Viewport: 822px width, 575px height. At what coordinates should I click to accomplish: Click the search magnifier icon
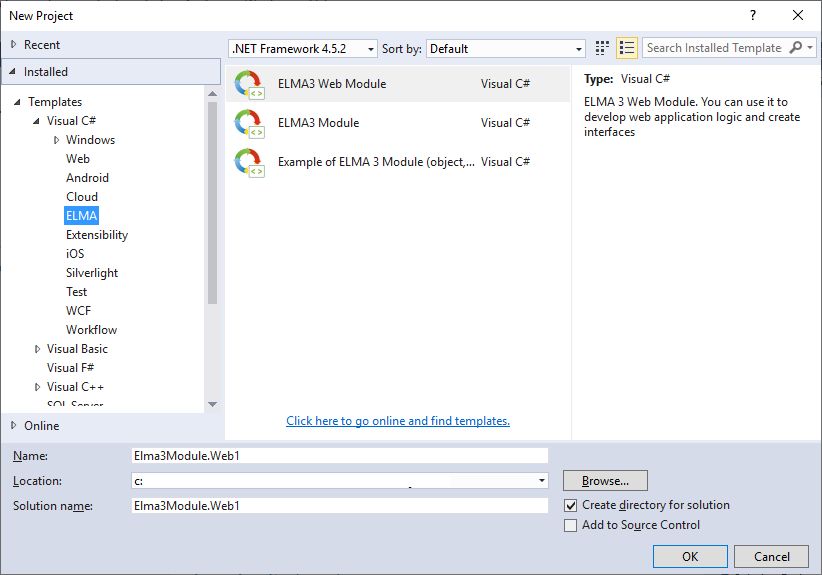coord(796,48)
